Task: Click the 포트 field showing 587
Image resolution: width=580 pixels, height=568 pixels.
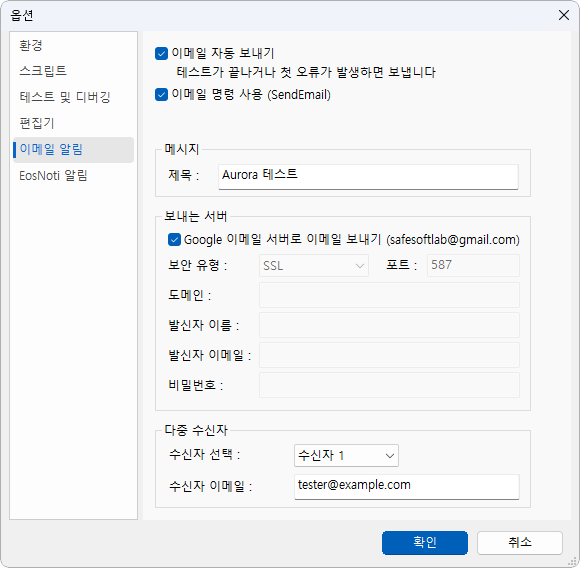Action: click(473, 265)
